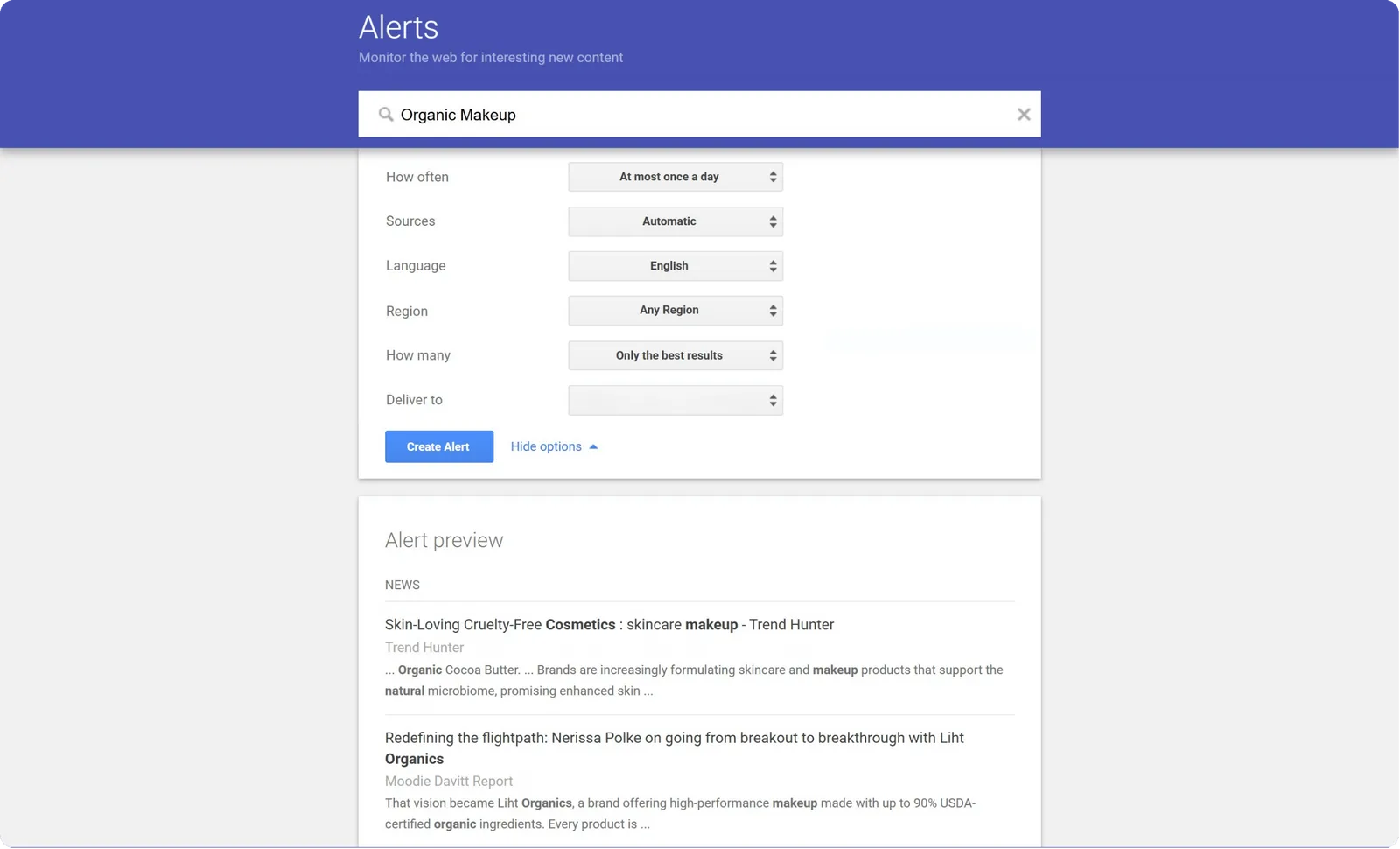The image size is (1400, 849).
Task: Open the Redefining the flightpath article
Action: [674, 738]
